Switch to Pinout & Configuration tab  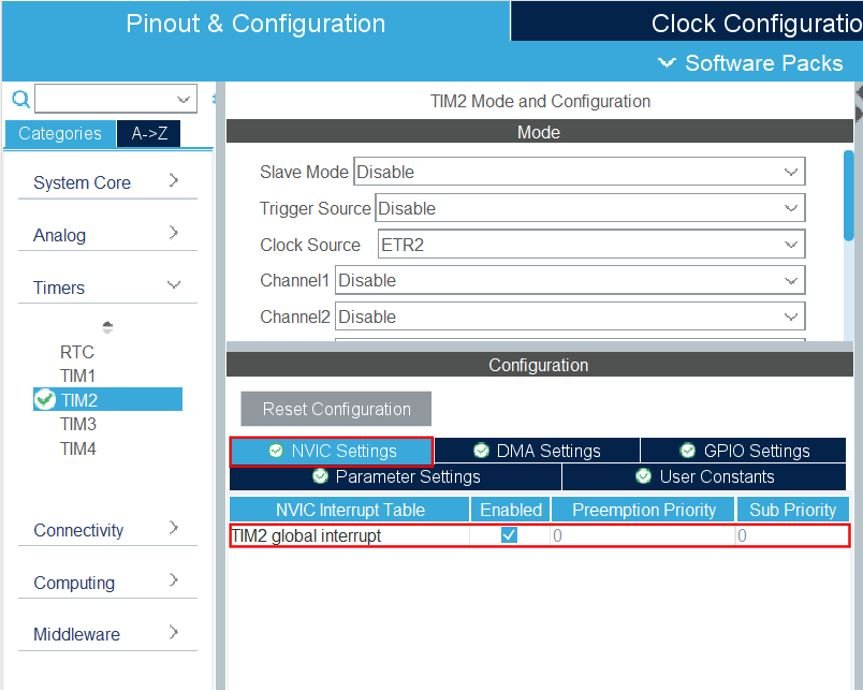[x=255, y=24]
